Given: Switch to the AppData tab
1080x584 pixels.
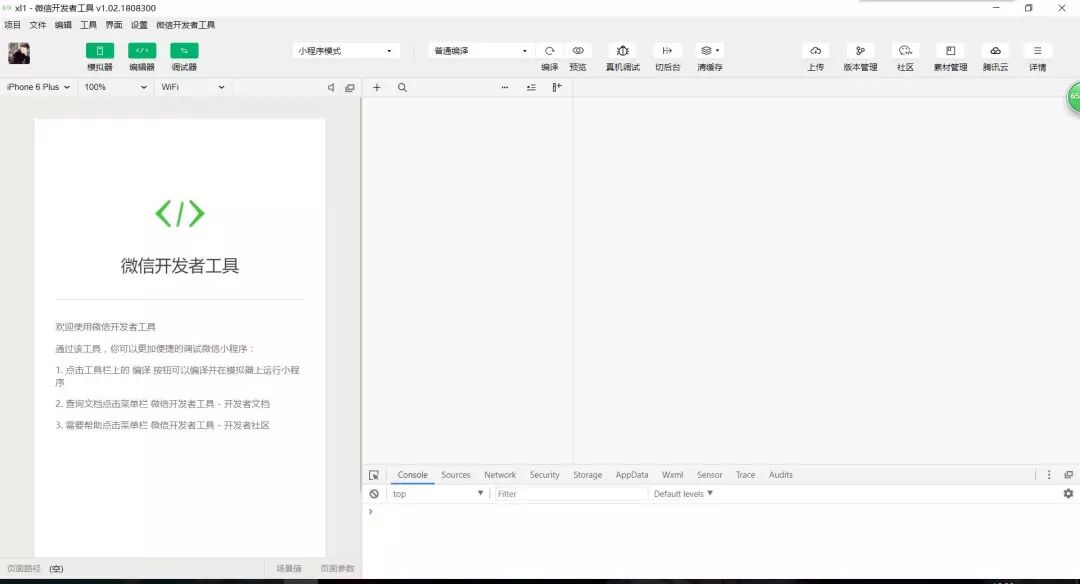Looking at the screenshot, I should [632, 475].
